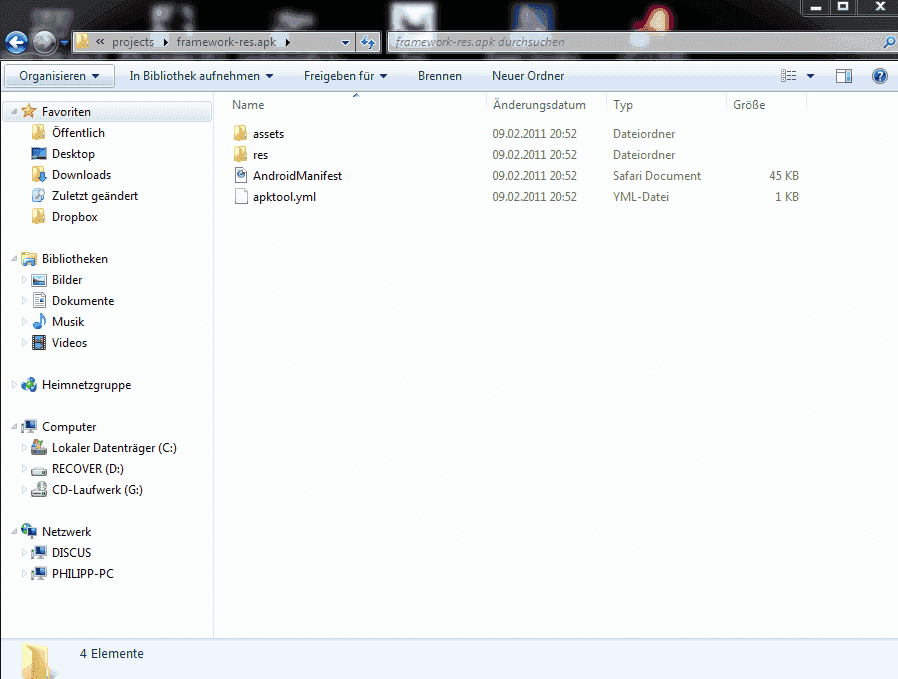Expand arrow after framework-res.apk breadcrumb
The image size is (898, 679).
[x=287, y=42]
